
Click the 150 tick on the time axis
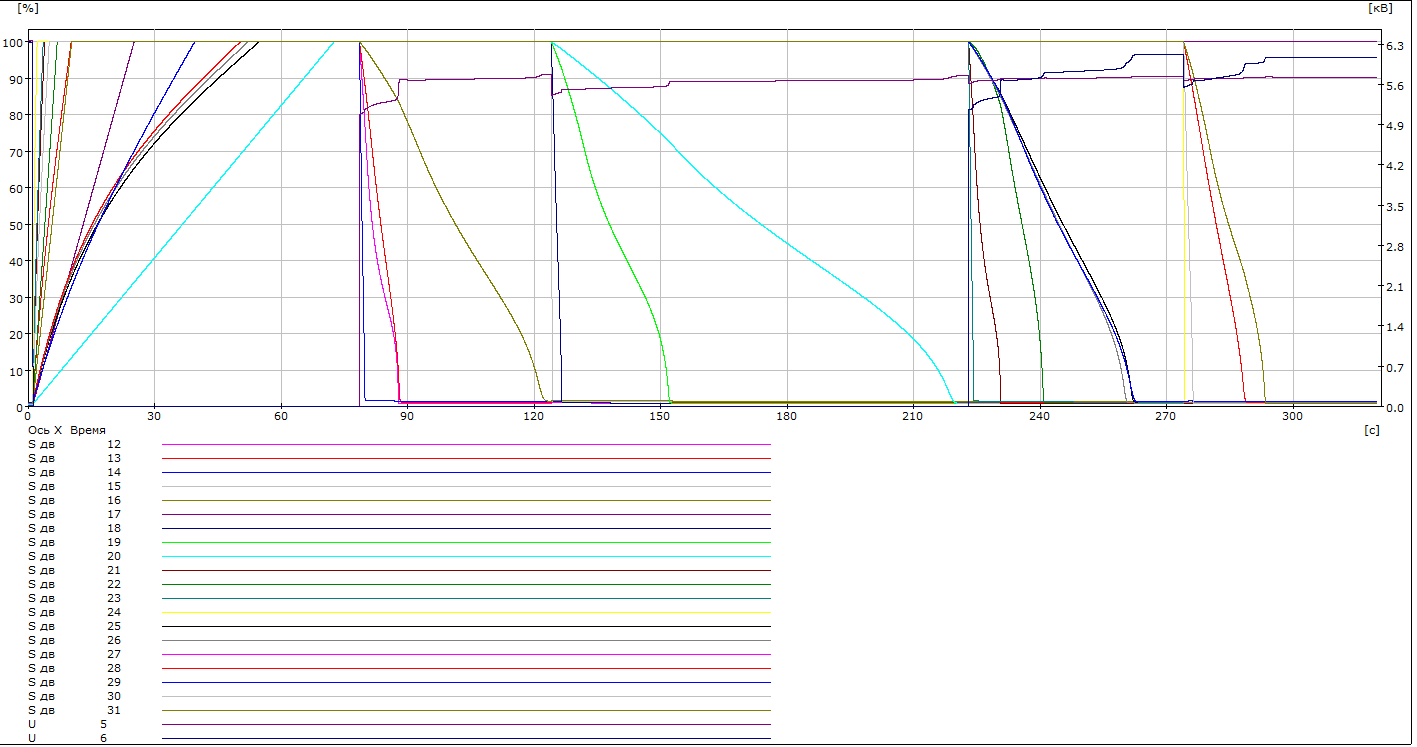coord(660,416)
